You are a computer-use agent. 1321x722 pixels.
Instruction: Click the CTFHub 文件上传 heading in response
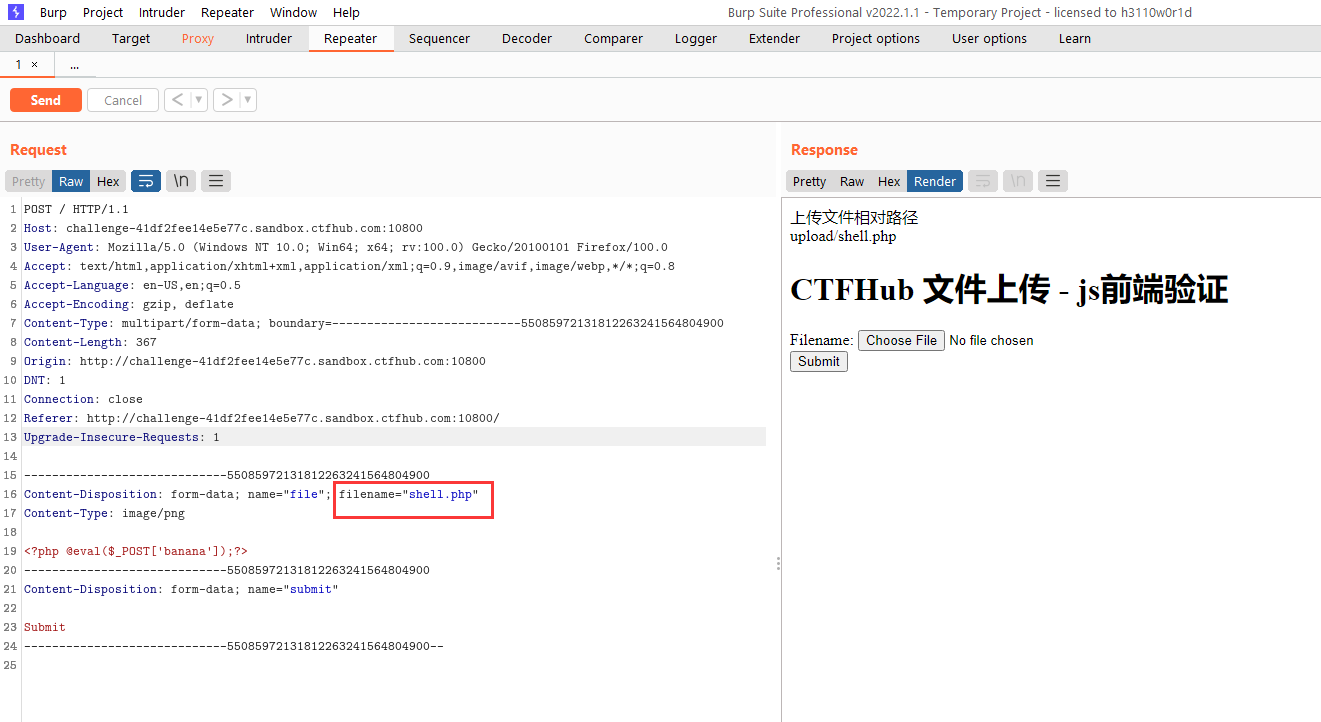[1009, 289]
